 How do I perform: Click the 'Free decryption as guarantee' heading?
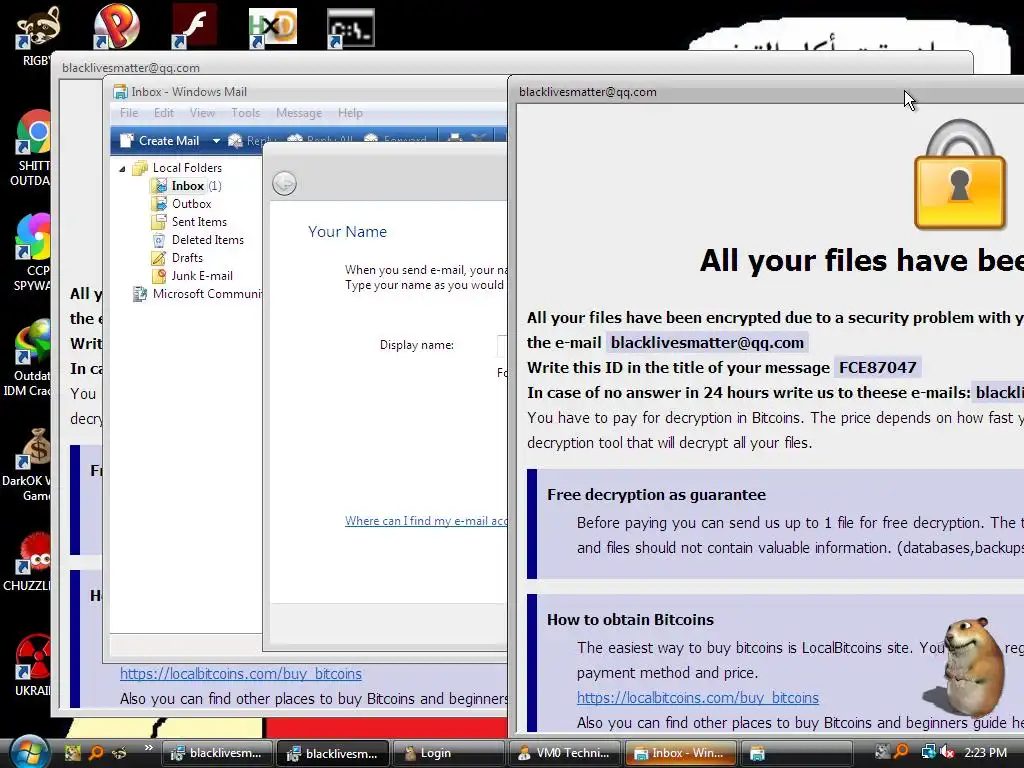(x=656, y=494)
